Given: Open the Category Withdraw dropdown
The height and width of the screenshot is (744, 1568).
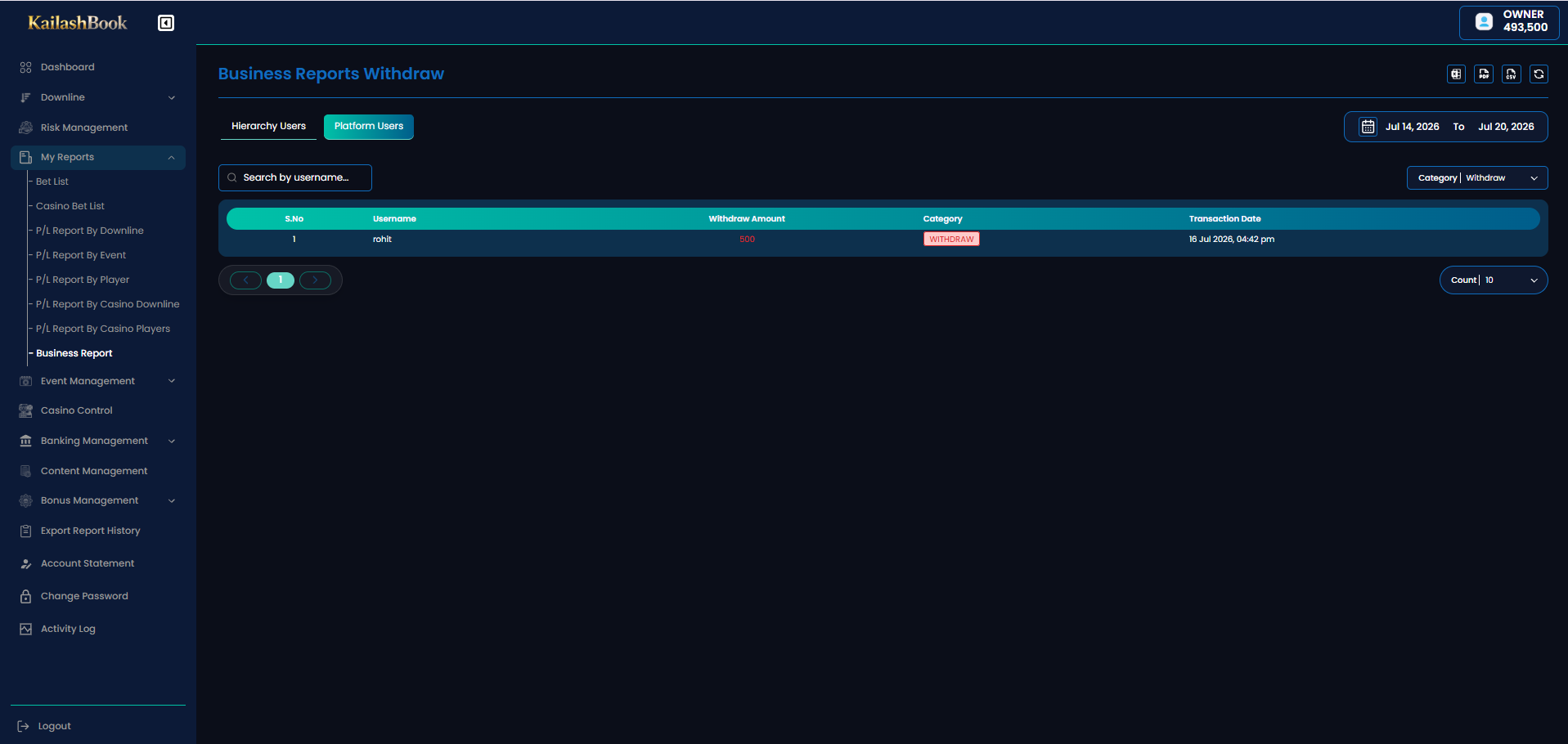Looking at the screenshot, I should [1477, 177].
